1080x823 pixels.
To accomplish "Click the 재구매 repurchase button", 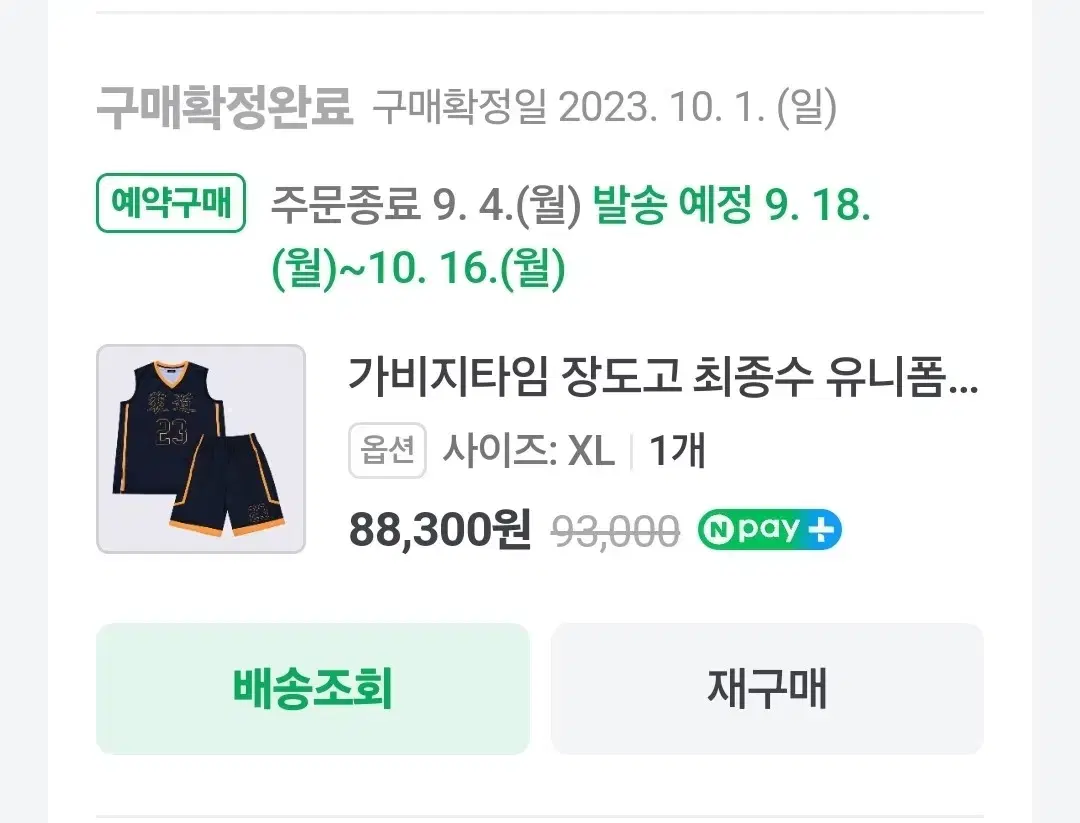I will pyautogui.click(x=768, y=689).
